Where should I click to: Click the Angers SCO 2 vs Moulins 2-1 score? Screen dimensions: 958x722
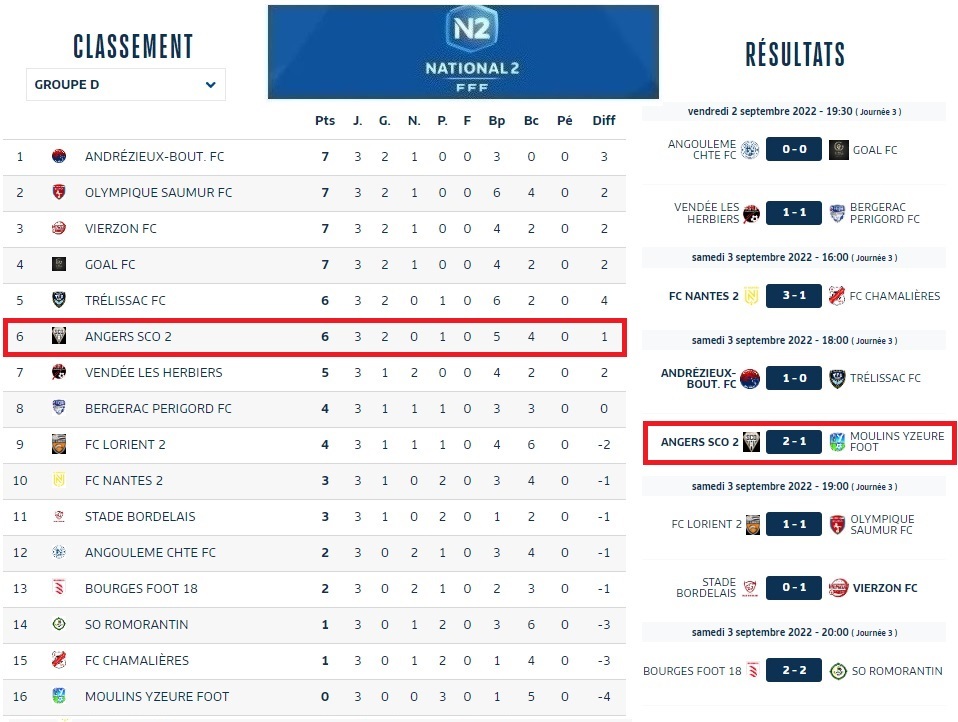click(x=794, y=442)
